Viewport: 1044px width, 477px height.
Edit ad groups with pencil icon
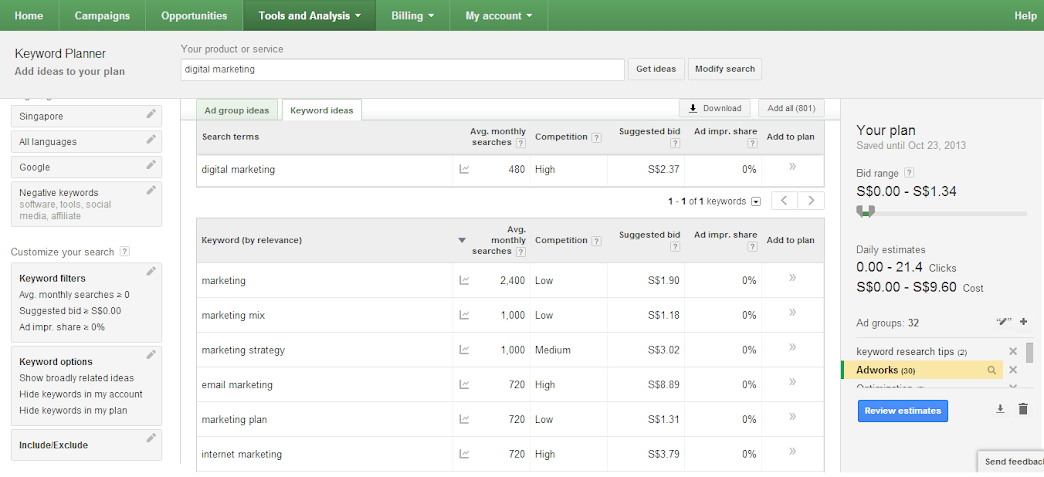pos(1003,322)
